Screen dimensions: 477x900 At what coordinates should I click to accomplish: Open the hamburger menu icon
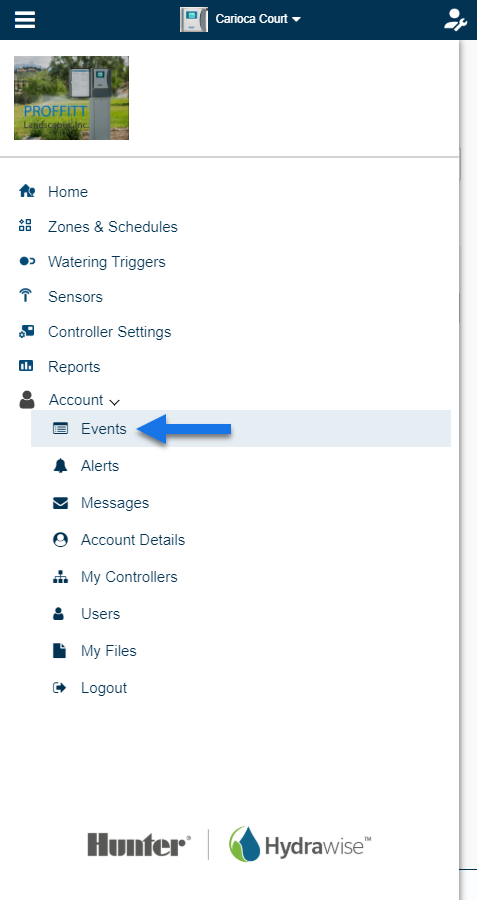click(x=25, y=20)
